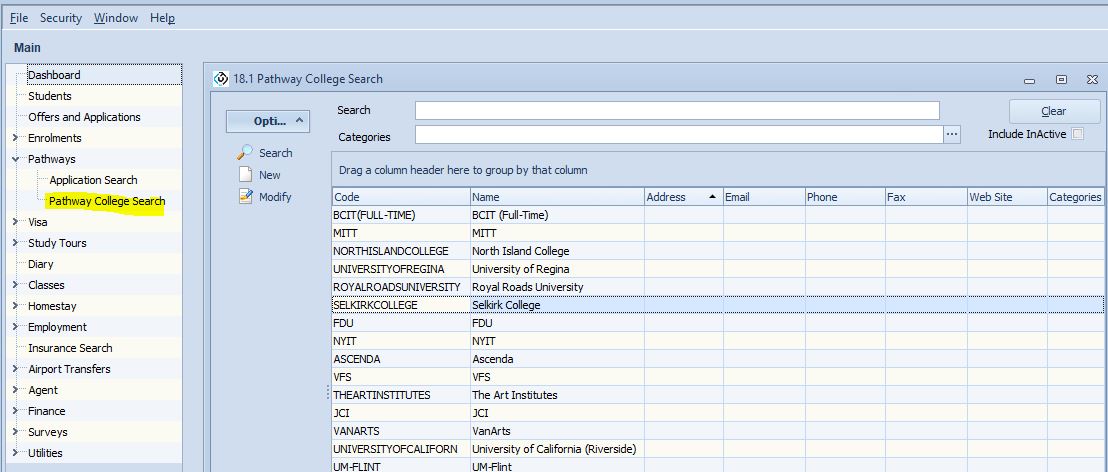
Task: Select Dashboard in the navigation tree
Action: [54, 75]
